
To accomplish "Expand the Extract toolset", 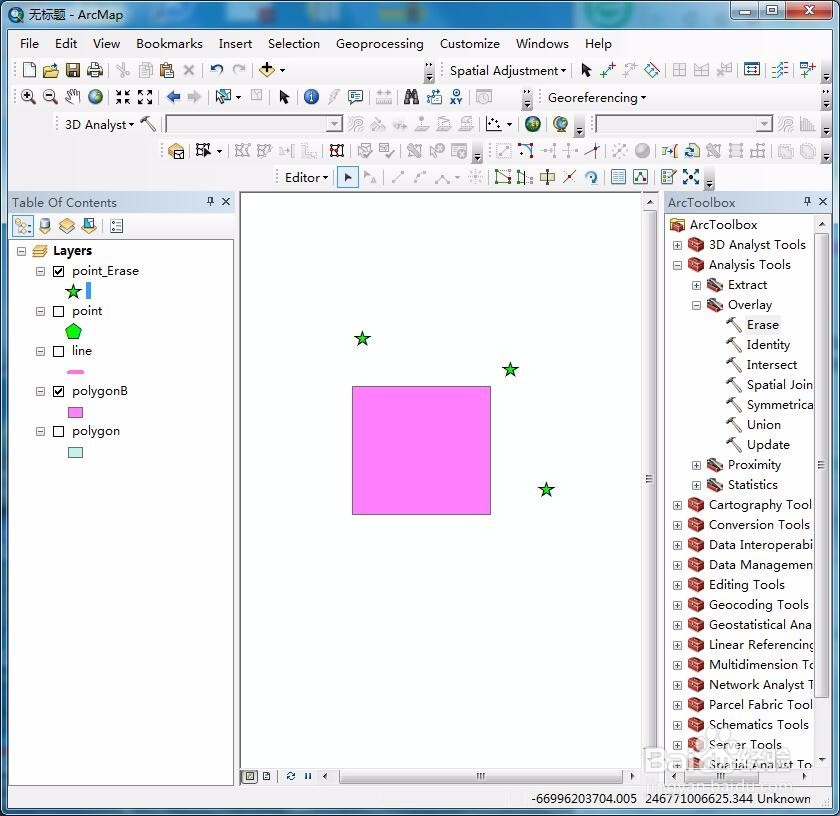I will coord(696,286).
